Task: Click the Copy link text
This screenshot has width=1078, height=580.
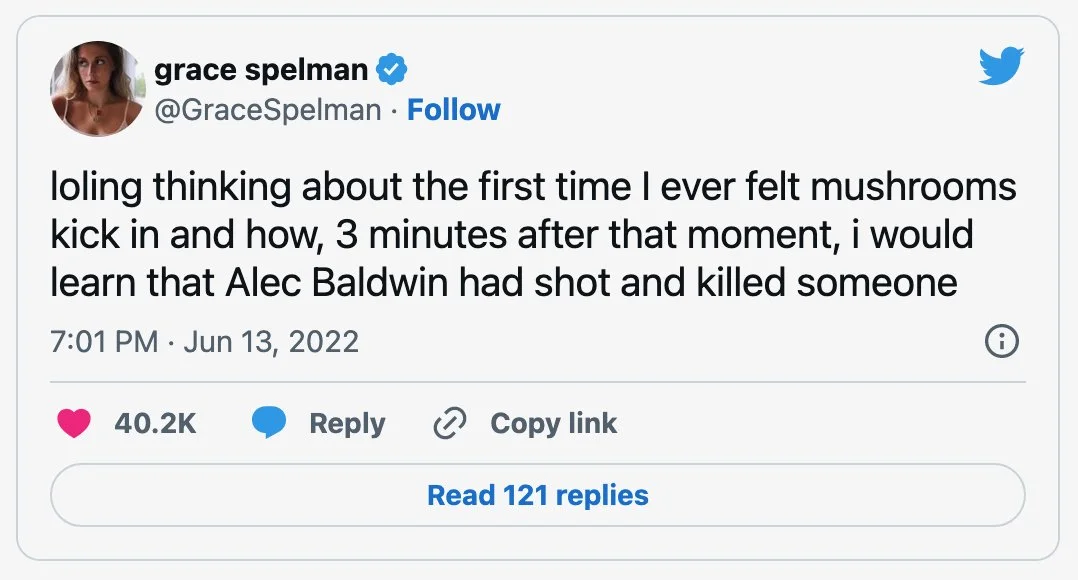Action: (x=553, y=423)
